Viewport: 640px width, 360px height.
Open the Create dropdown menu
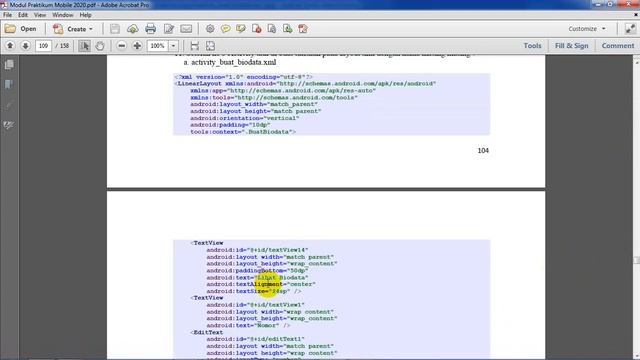73,29
